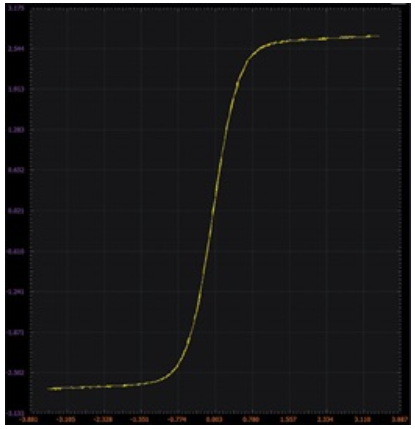415x429 pixels.
Task: Select the 0.780 X-axis tick label
Action: 253,419
